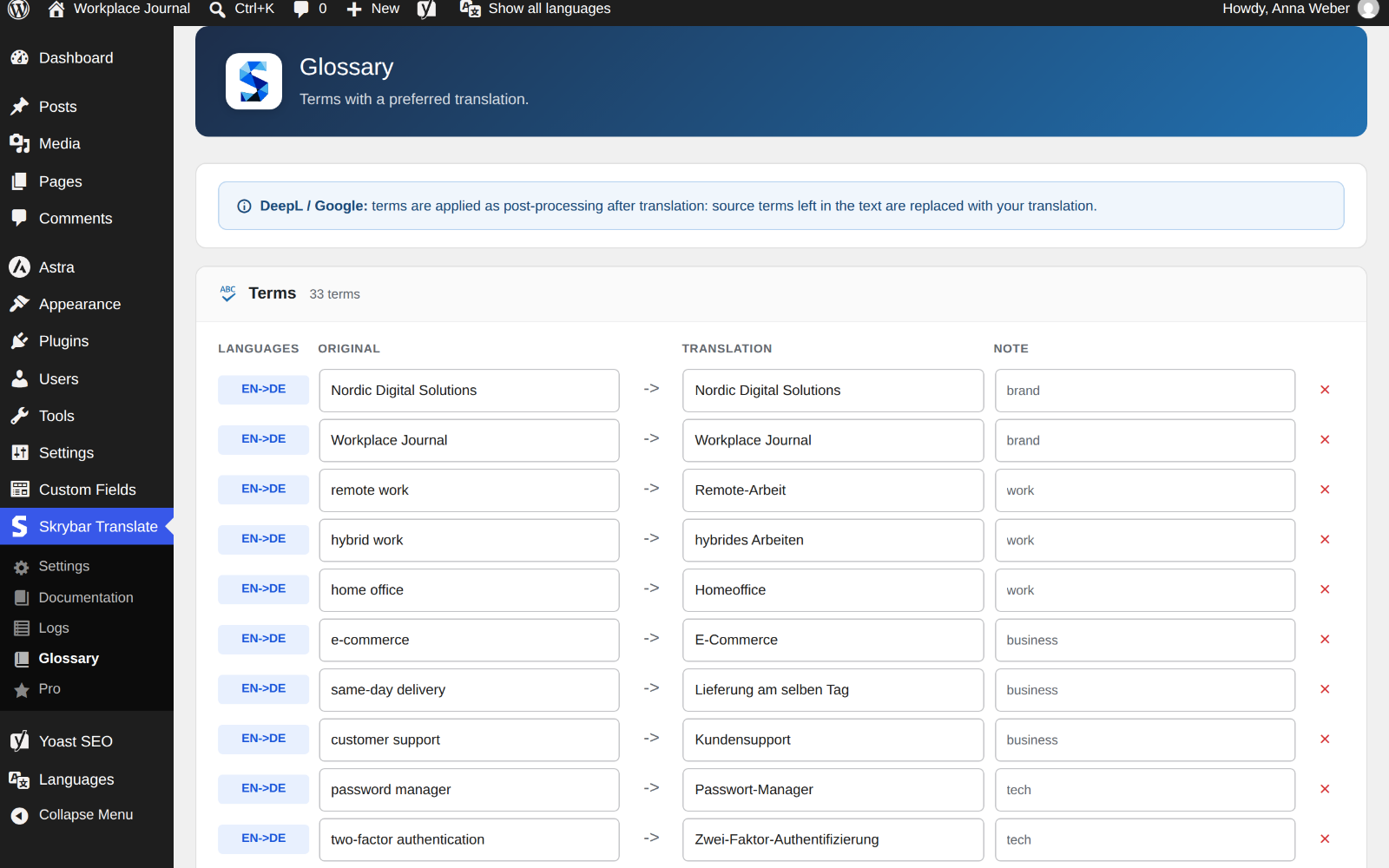Delete the Workplace Journal glossary term
The image size is (1389, 868).
point(1325,440)
